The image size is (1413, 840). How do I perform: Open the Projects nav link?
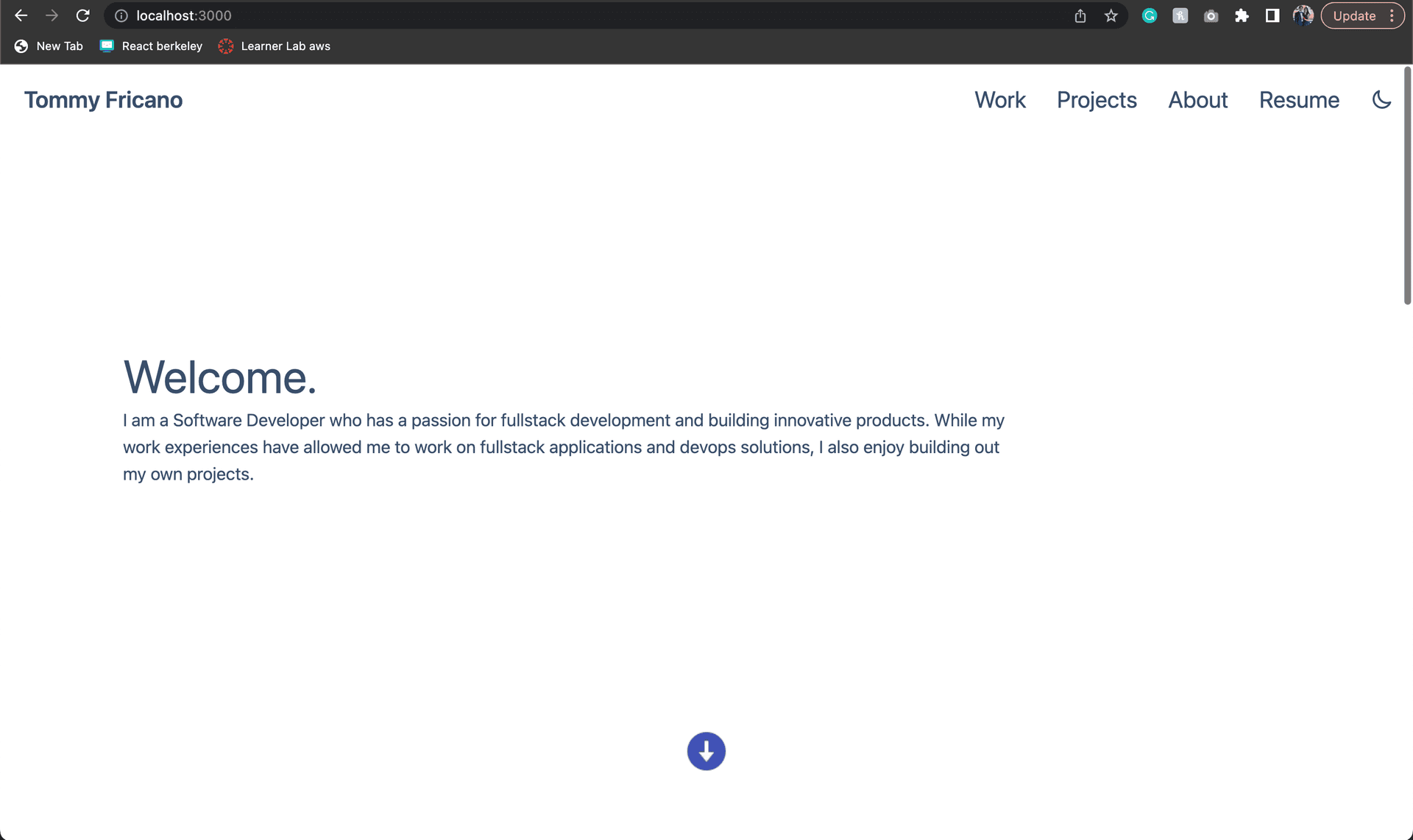click(1097, 100)
